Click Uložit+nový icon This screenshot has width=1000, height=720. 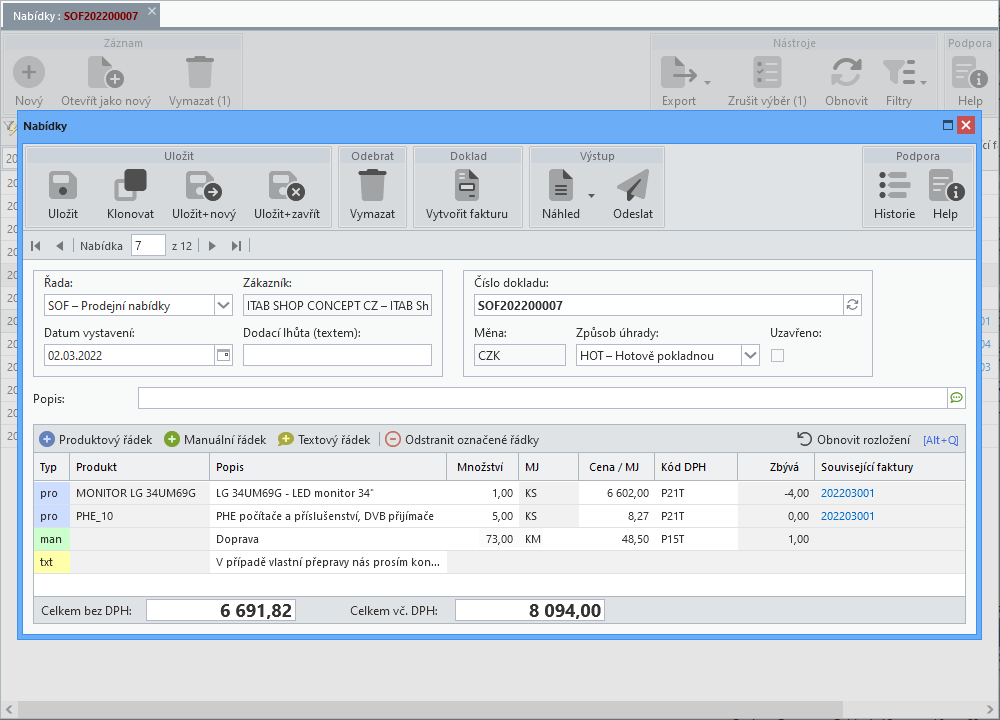coord(203,186)
